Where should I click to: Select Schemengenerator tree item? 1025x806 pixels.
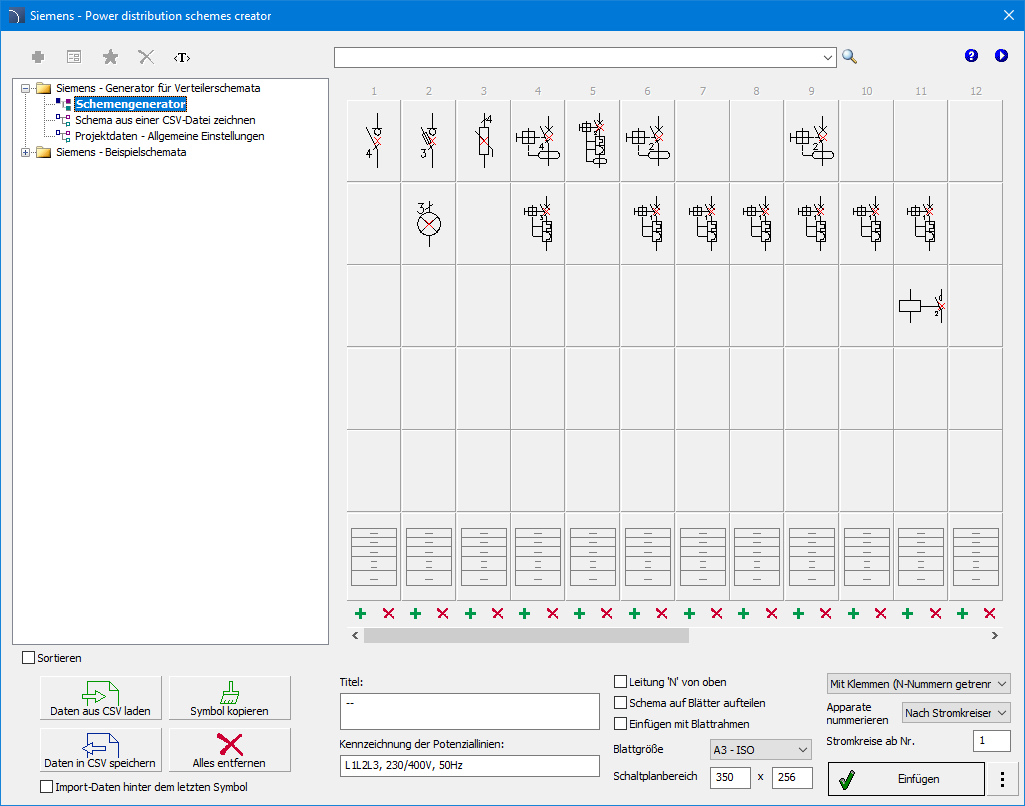click(130, 104)
